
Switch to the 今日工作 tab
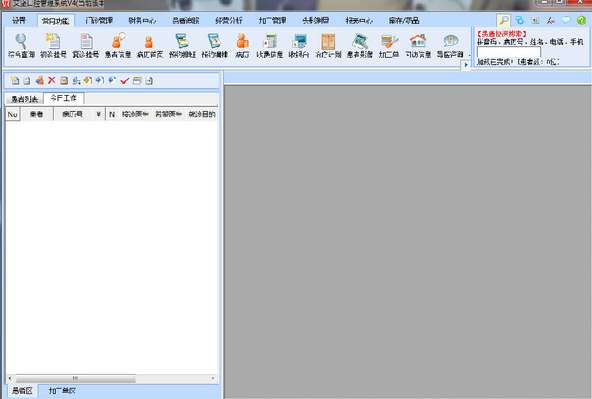tap(63, 98)
